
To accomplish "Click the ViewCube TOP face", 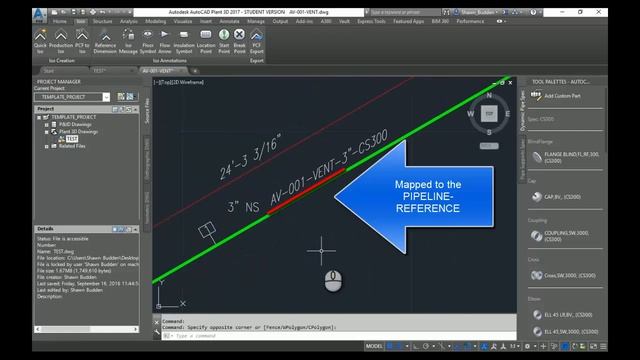I will pos(489,113).
